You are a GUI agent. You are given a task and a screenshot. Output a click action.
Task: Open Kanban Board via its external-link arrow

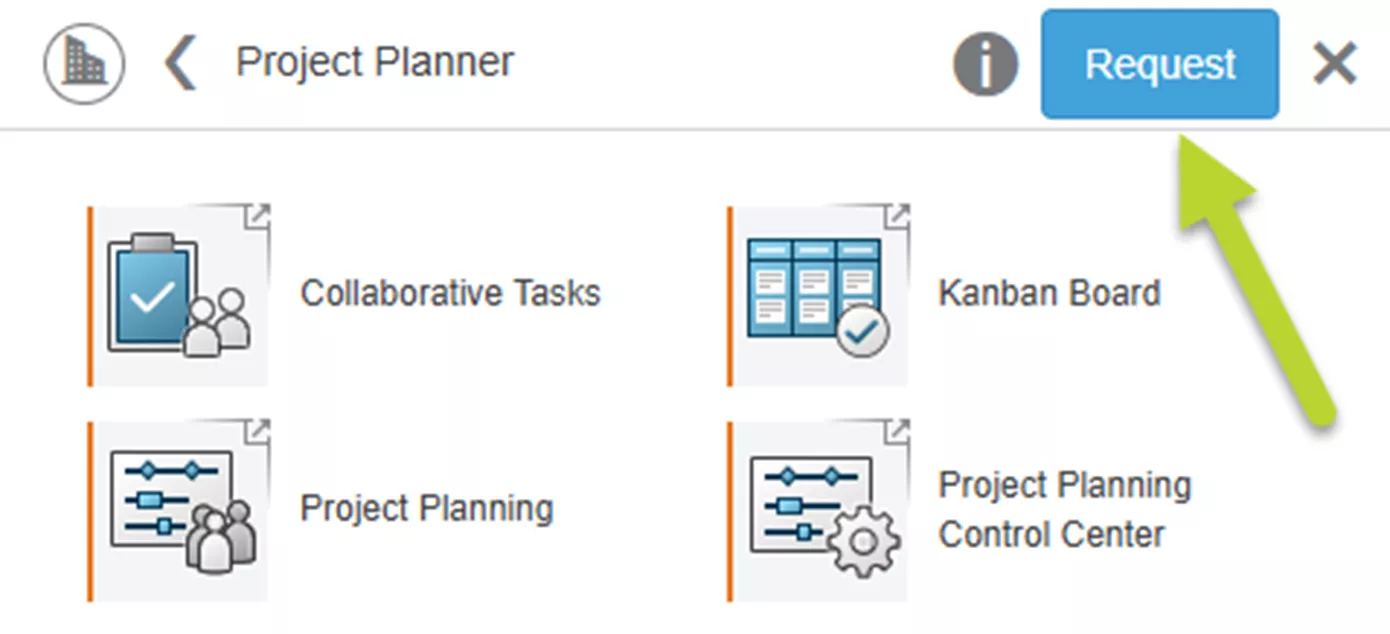tap(899, 213)
